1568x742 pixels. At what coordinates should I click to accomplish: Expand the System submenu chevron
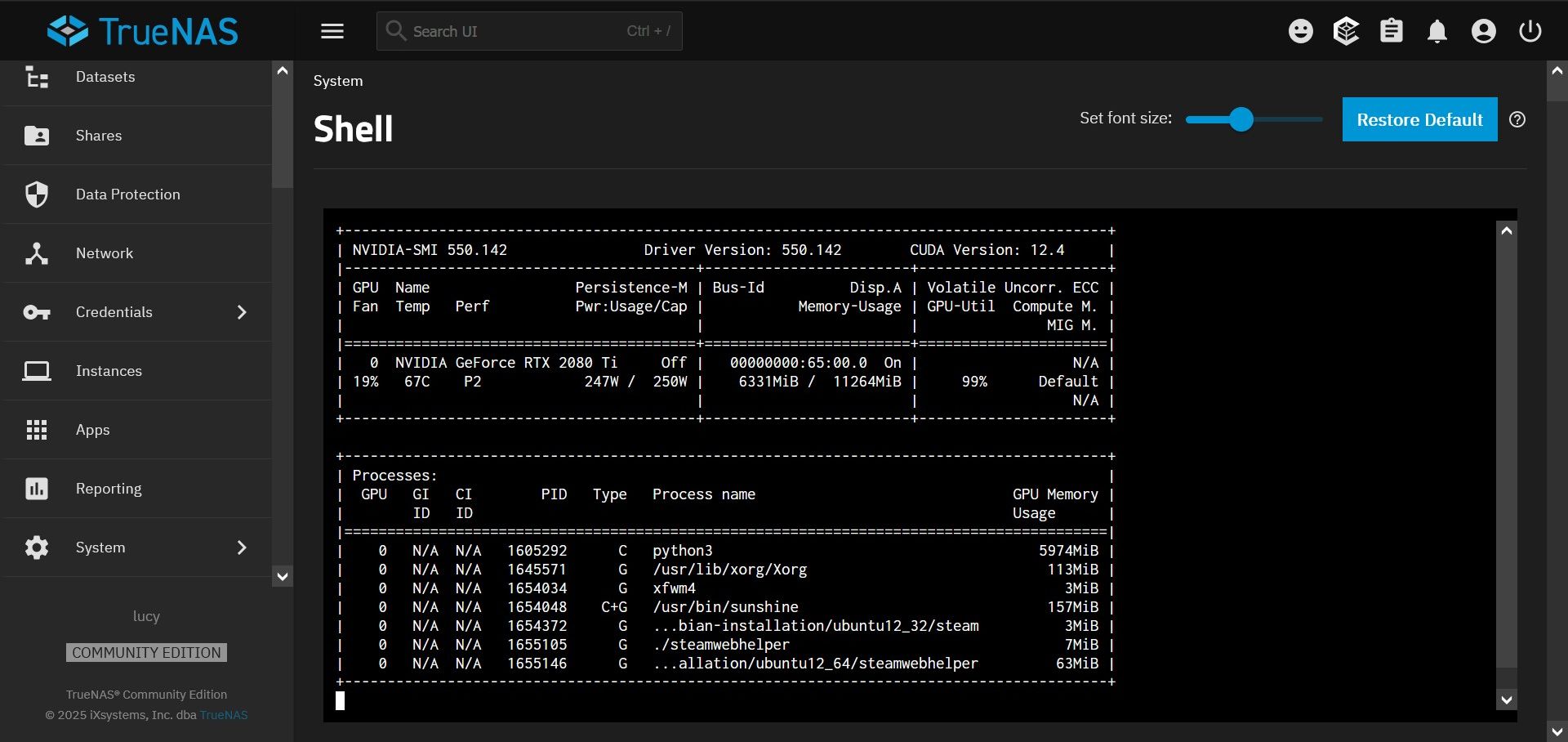pos(242,548)
